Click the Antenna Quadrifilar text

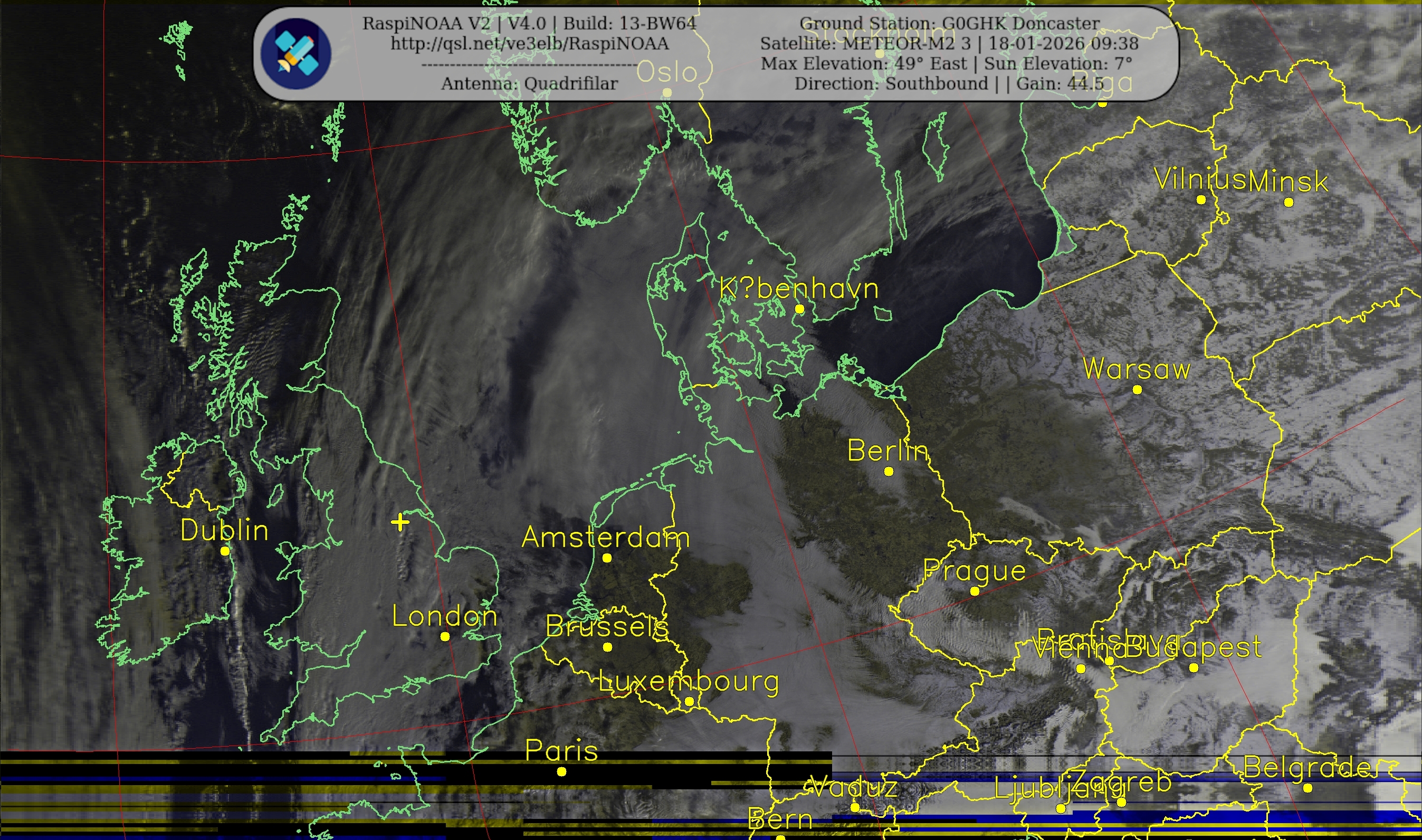point(529,84)
